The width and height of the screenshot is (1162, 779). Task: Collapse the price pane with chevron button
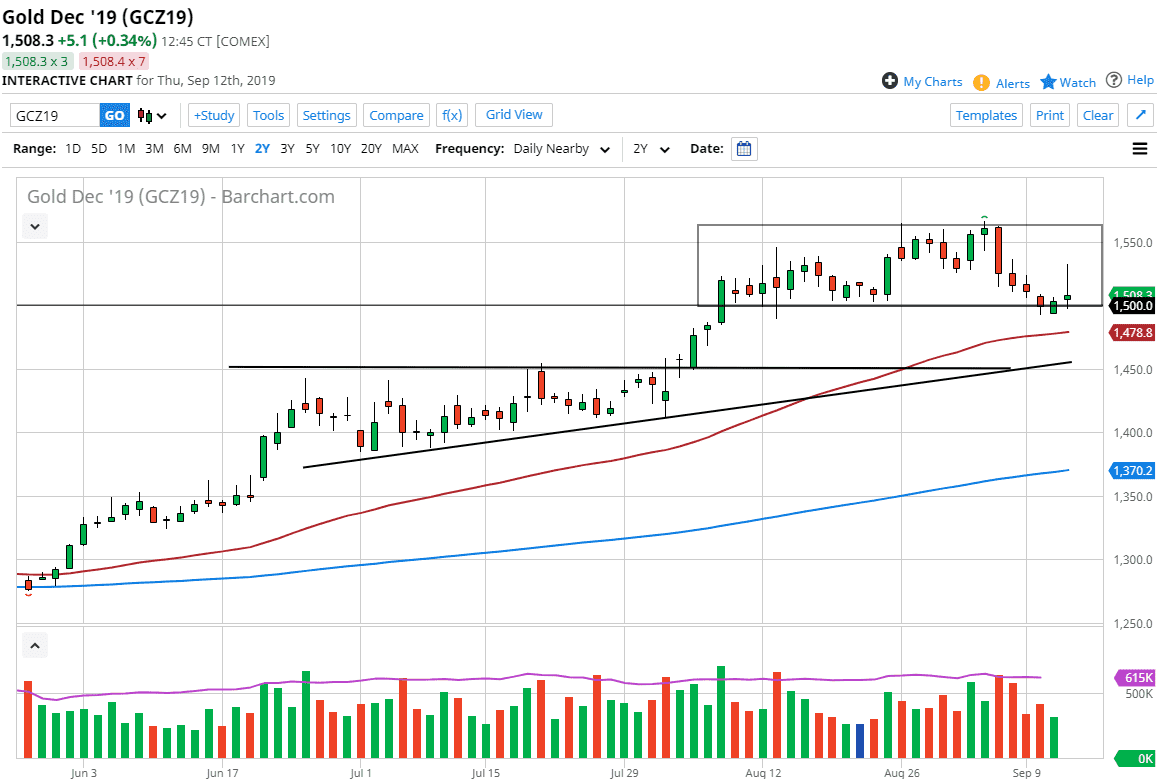35,226
